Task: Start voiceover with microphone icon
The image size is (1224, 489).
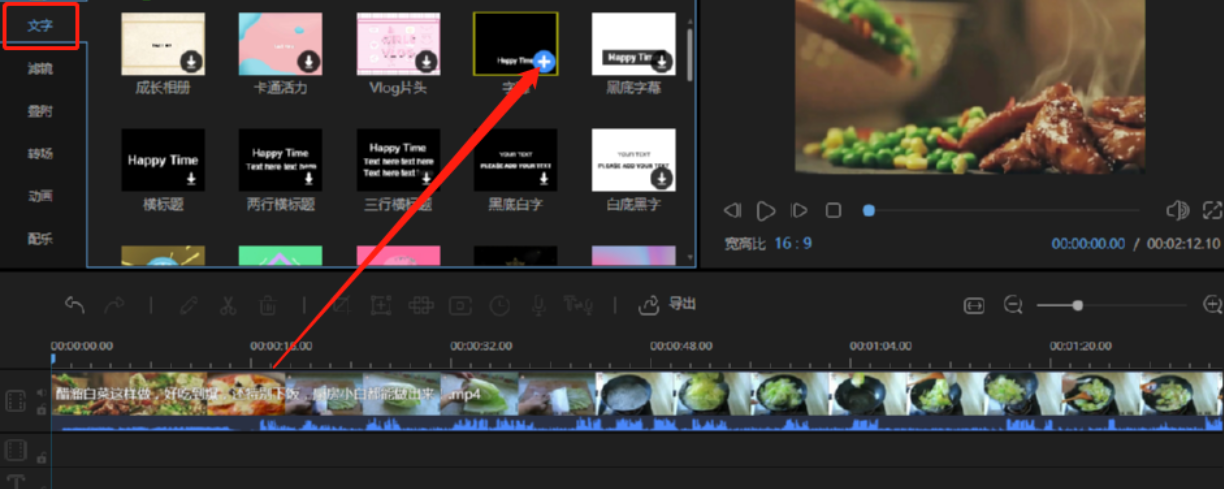Action: click(539, 305)
